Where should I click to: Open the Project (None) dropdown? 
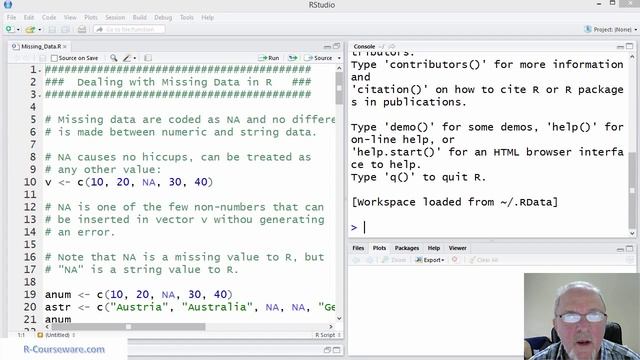611,29
